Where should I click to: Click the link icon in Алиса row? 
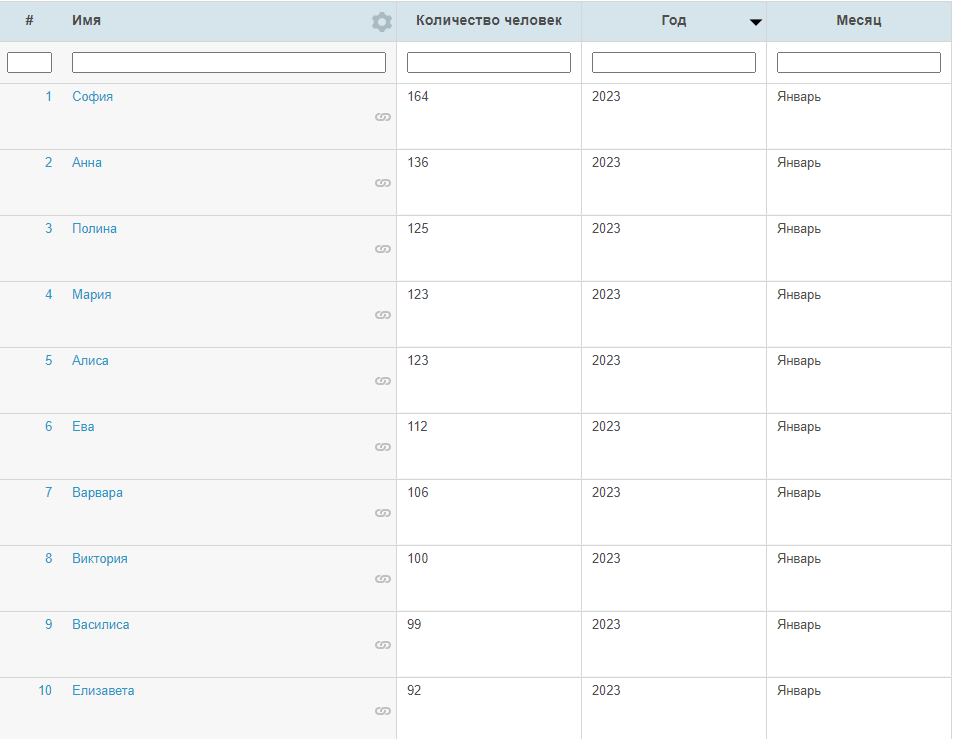click(382, 381)
